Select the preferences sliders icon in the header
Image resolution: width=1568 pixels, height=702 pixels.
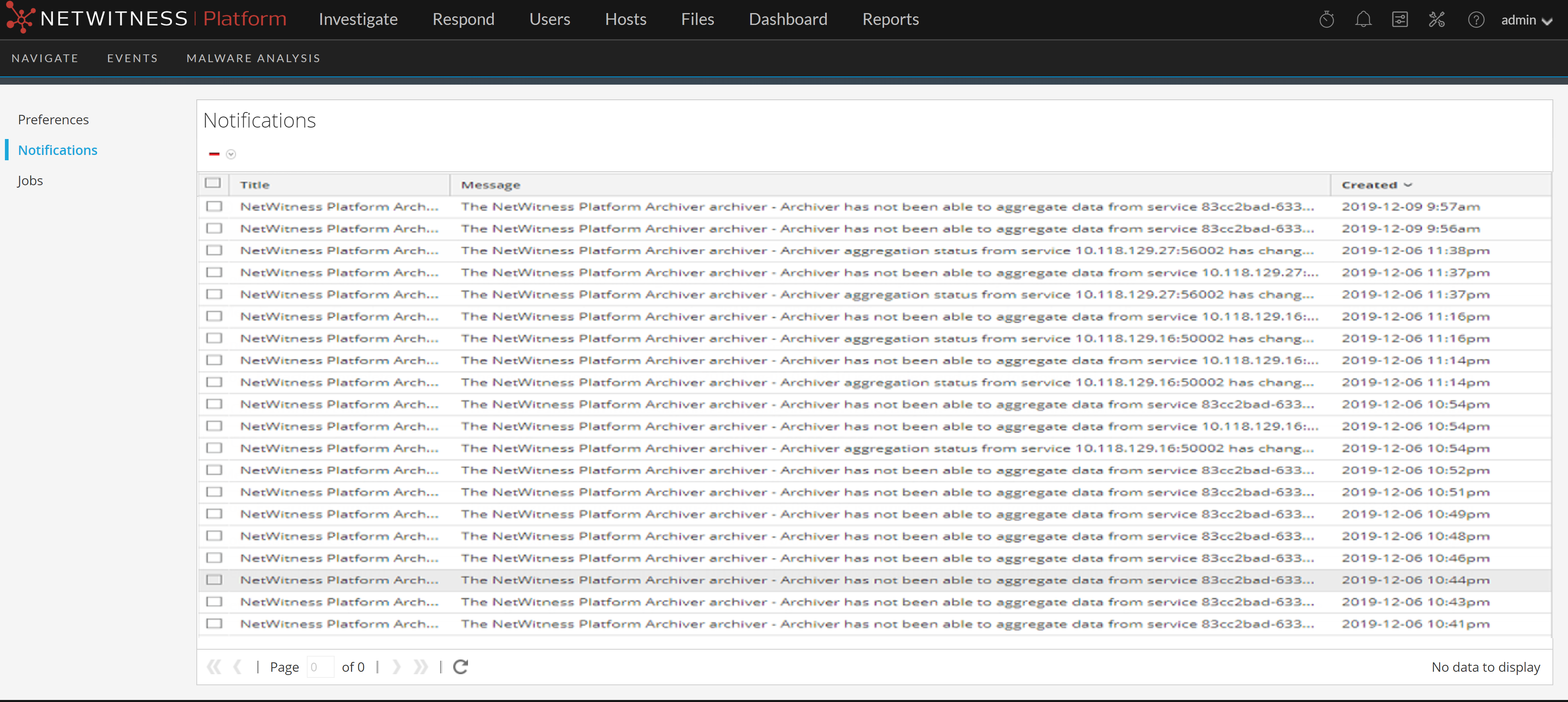(x=1400, y=20)
